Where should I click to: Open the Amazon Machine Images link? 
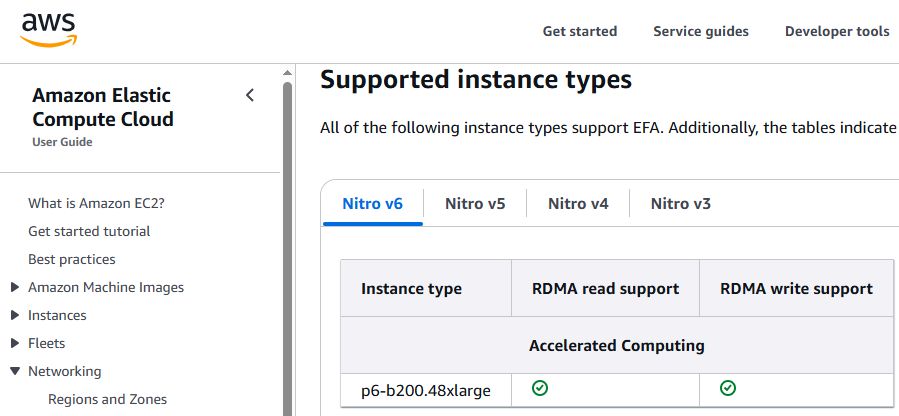pos(106,287)
